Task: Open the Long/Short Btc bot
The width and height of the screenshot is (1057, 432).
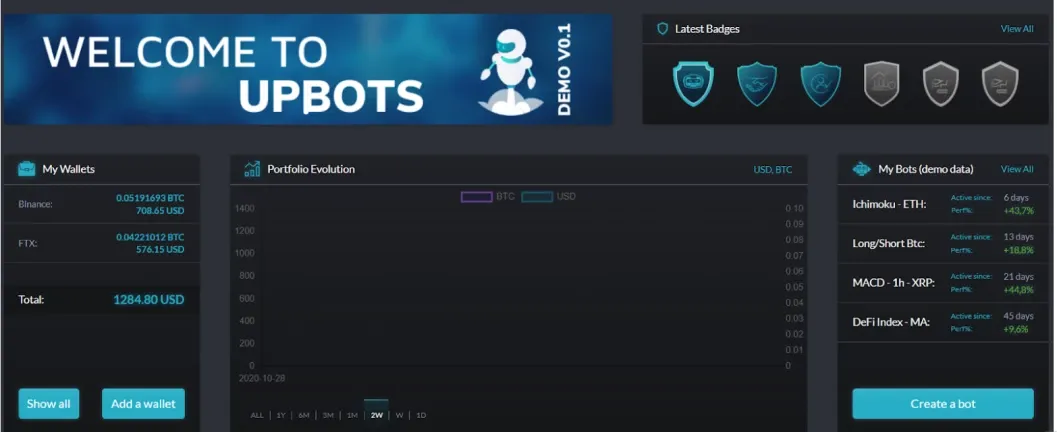Action: 888,243
